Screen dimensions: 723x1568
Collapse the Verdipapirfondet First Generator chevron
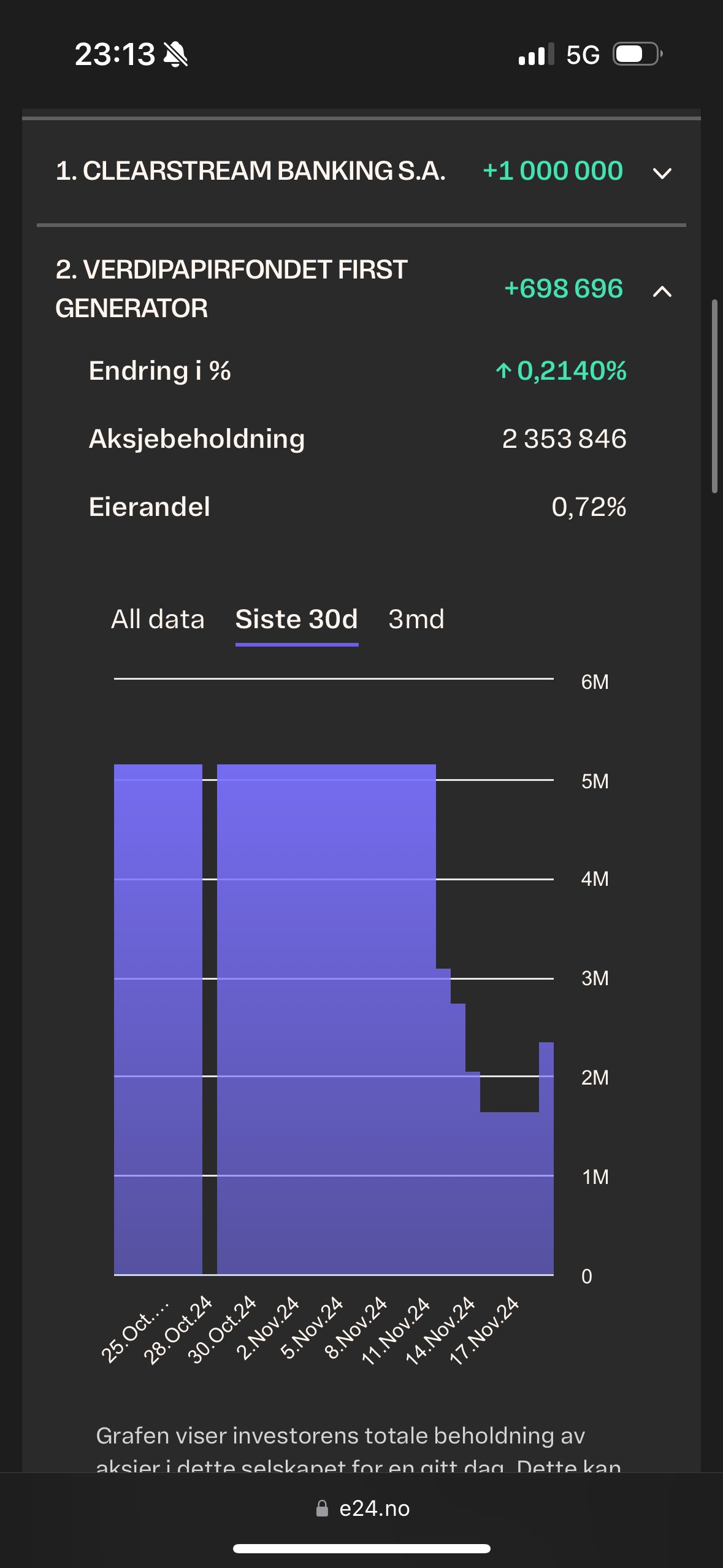point(662,291)
